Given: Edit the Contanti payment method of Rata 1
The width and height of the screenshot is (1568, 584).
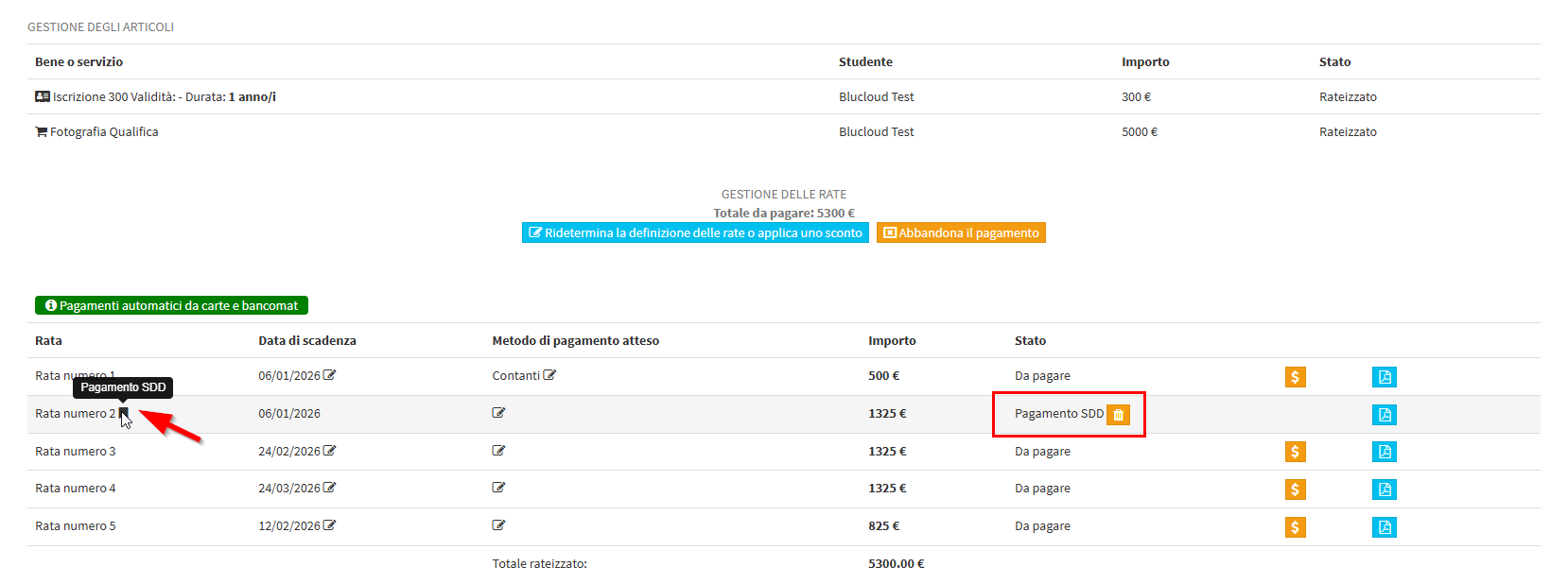Looking at the screenshot, I should tap(549, 375).
